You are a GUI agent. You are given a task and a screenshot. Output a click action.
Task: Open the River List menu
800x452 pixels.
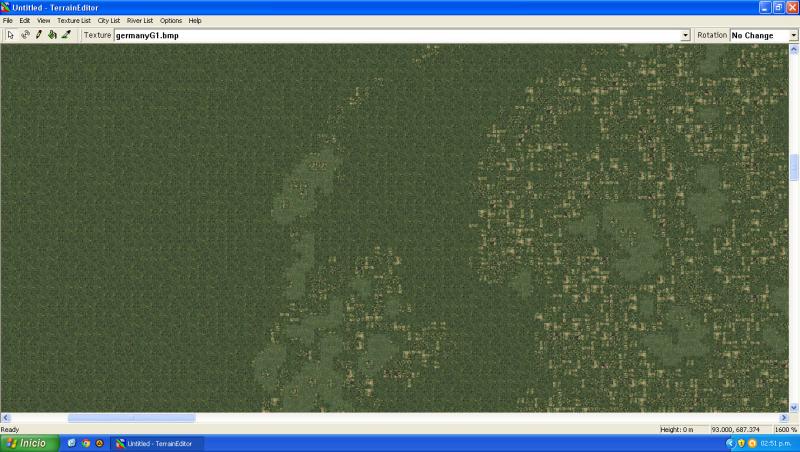(x=140, y=20)
